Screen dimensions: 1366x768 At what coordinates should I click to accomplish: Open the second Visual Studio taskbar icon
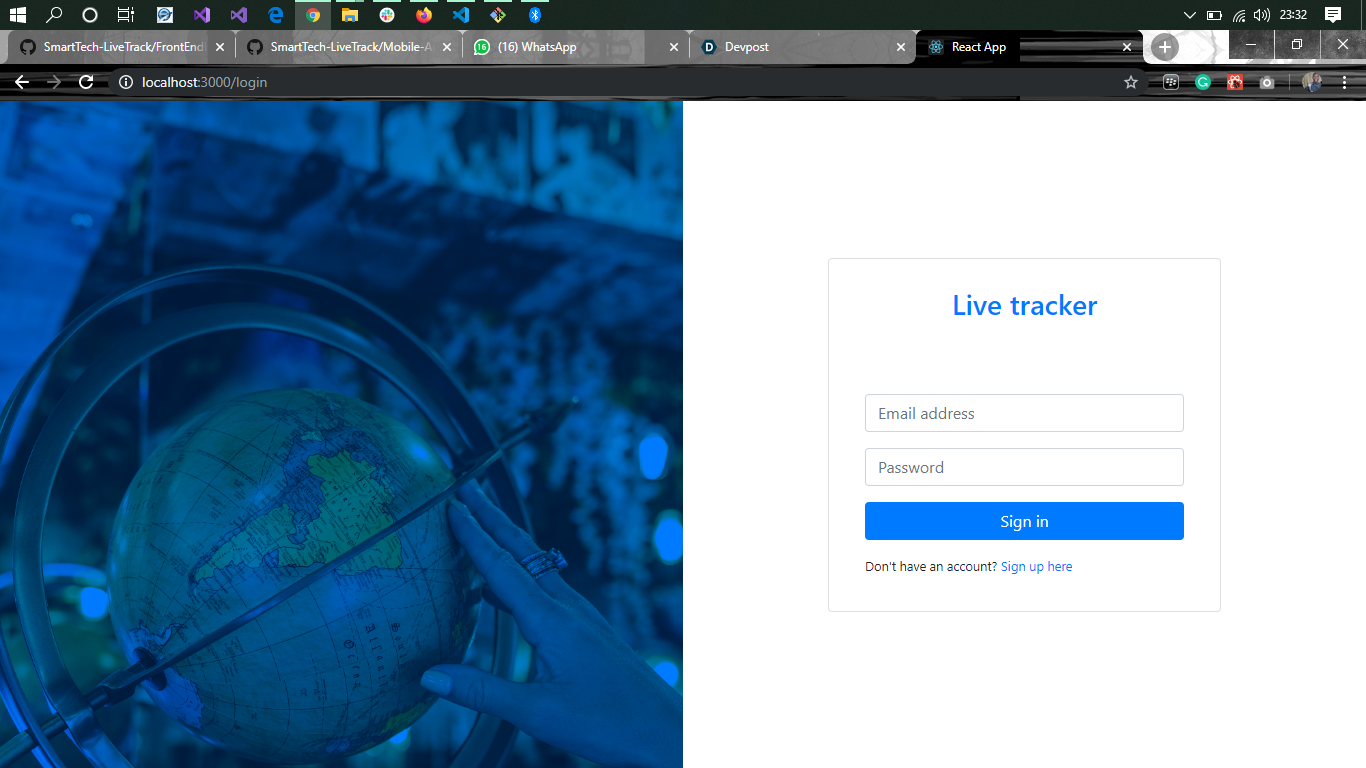click(x=238, y=15)
